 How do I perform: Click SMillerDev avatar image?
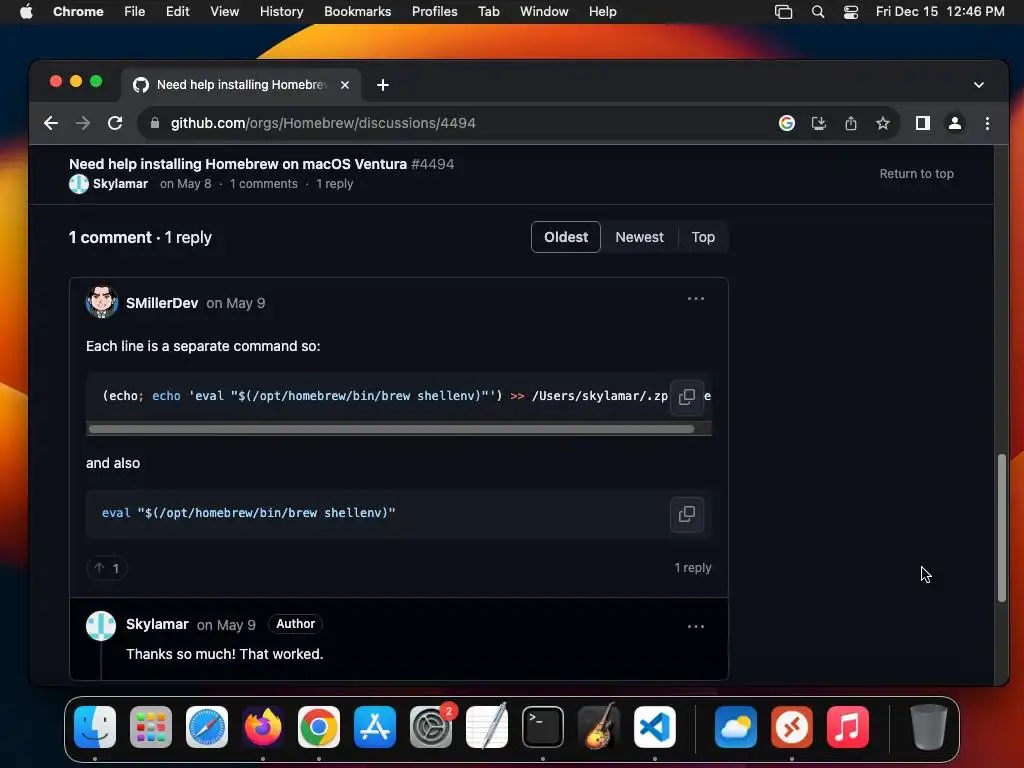tap(102, 302)
